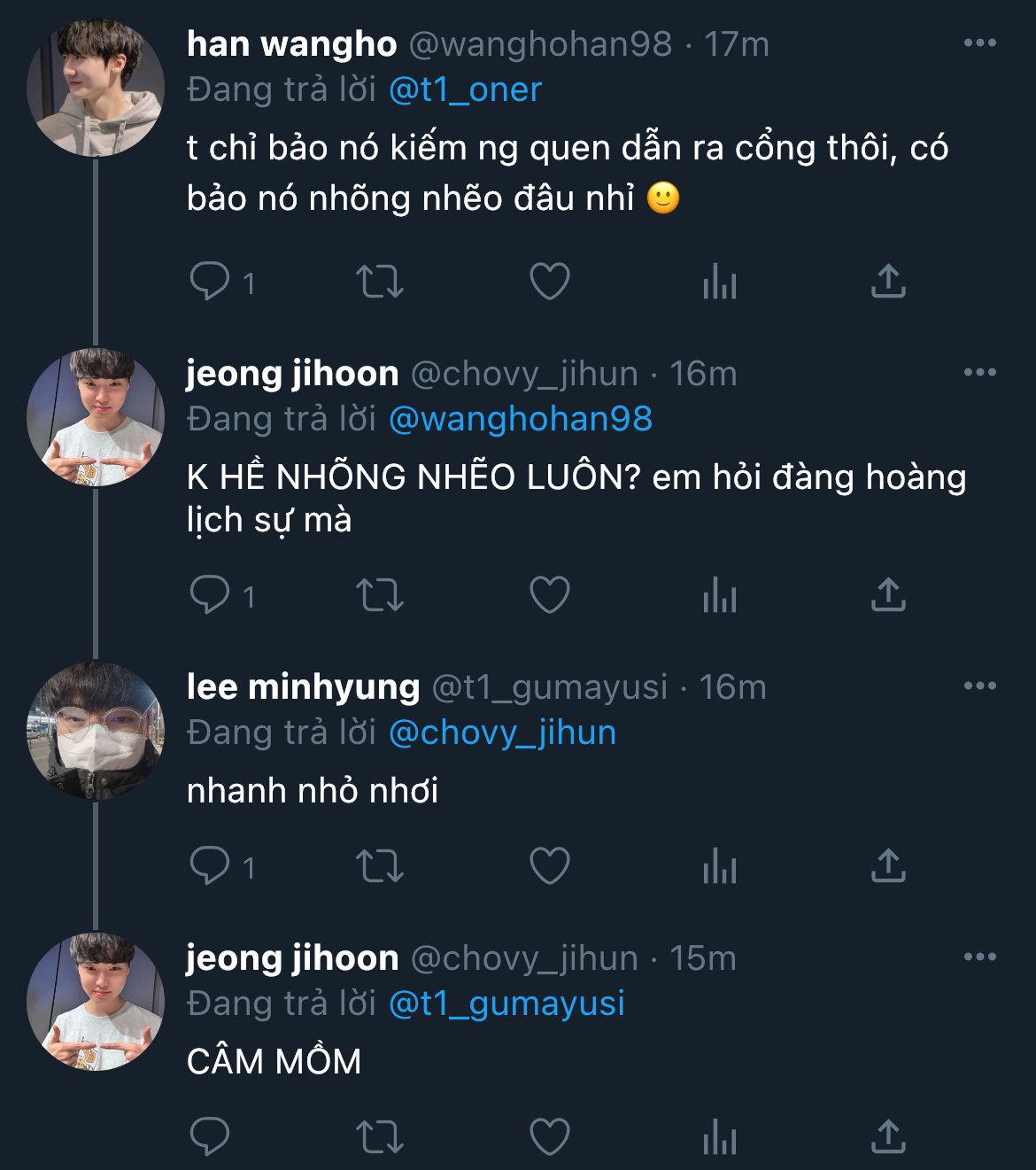Retweet han wangho's tweet
The image size is (1036, 1170).
coord(379,282)
